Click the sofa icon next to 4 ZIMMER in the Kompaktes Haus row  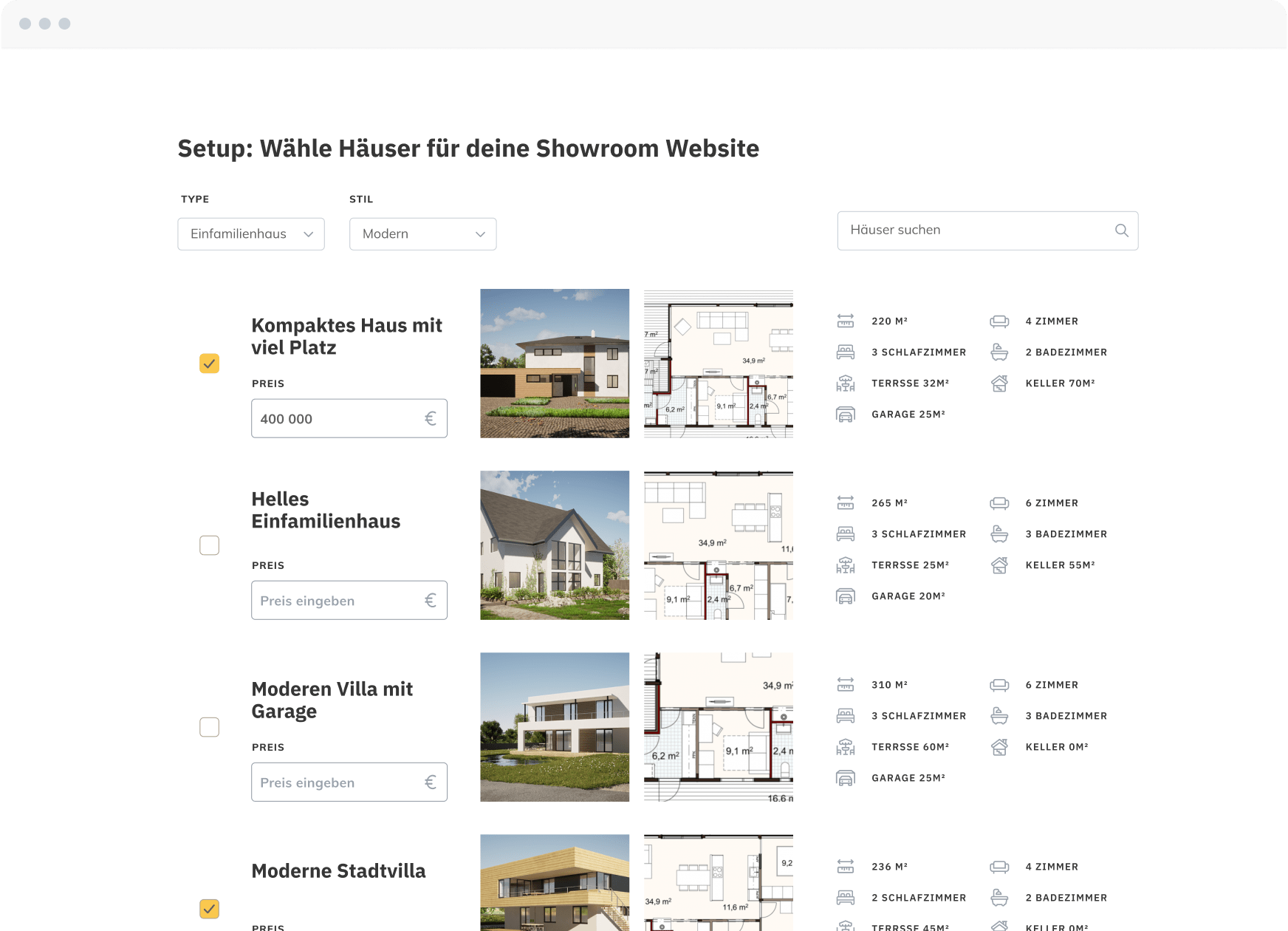pyautogui.click(x=999, y=321)
